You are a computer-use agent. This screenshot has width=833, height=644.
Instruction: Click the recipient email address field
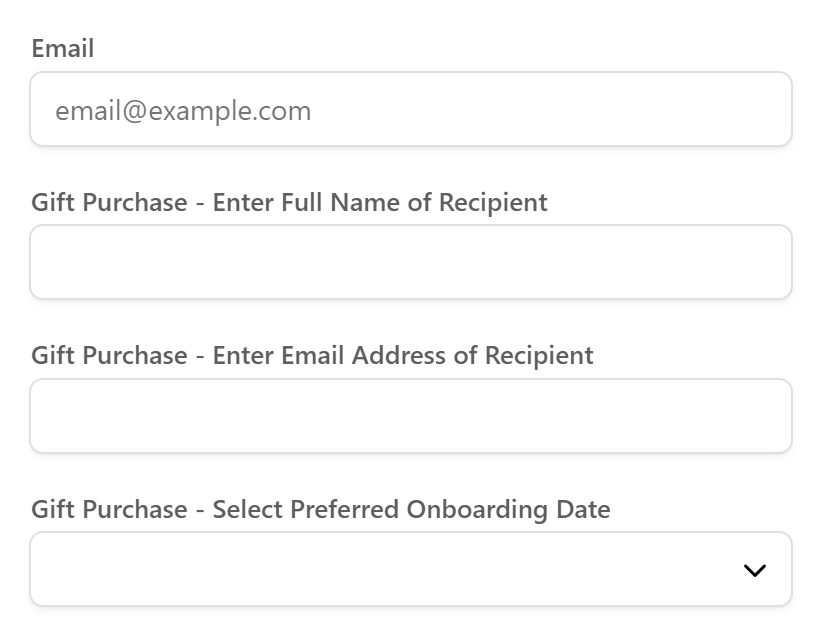[x=410, y=416]
